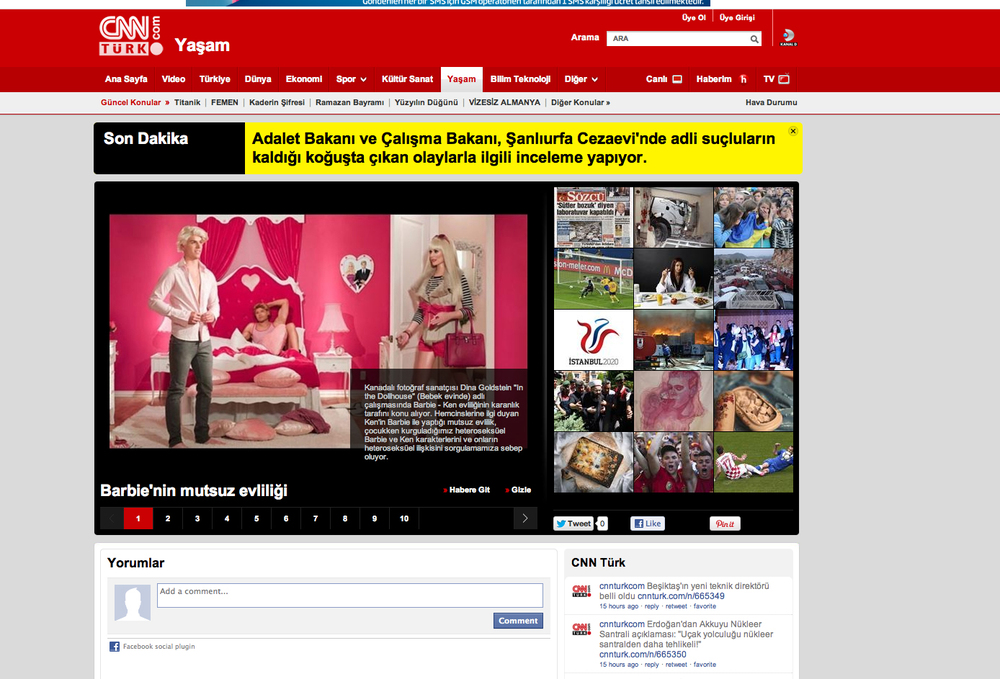This screenshot has height=679, width=1000.
Task: Open Canlı live stream link
Action: 663,79
